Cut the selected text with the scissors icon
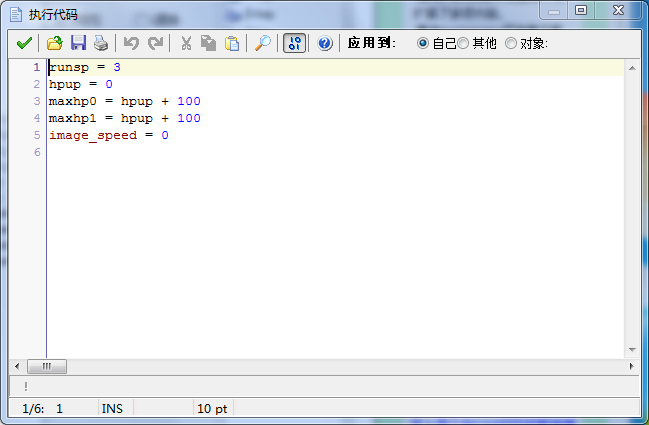Viewport: 649px width, 425px height. click(x=186, y=43)
